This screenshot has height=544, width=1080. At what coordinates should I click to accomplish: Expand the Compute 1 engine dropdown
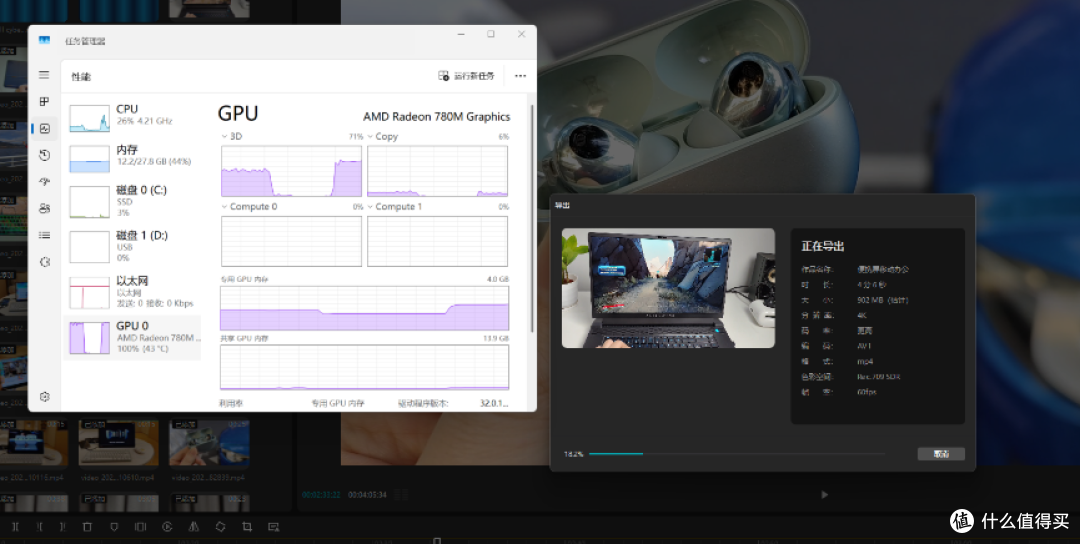point(371,207)
